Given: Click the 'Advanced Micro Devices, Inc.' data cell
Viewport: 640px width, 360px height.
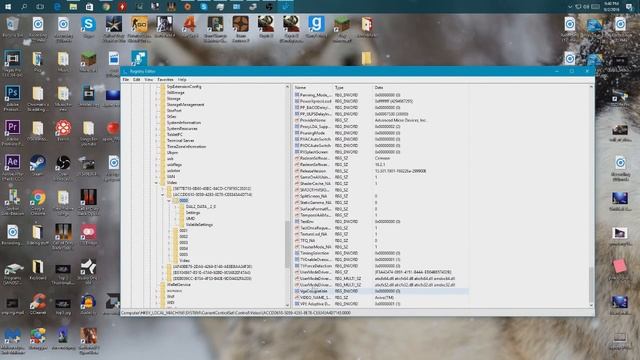Looking at the screenshot, I should tap(401, 120).
